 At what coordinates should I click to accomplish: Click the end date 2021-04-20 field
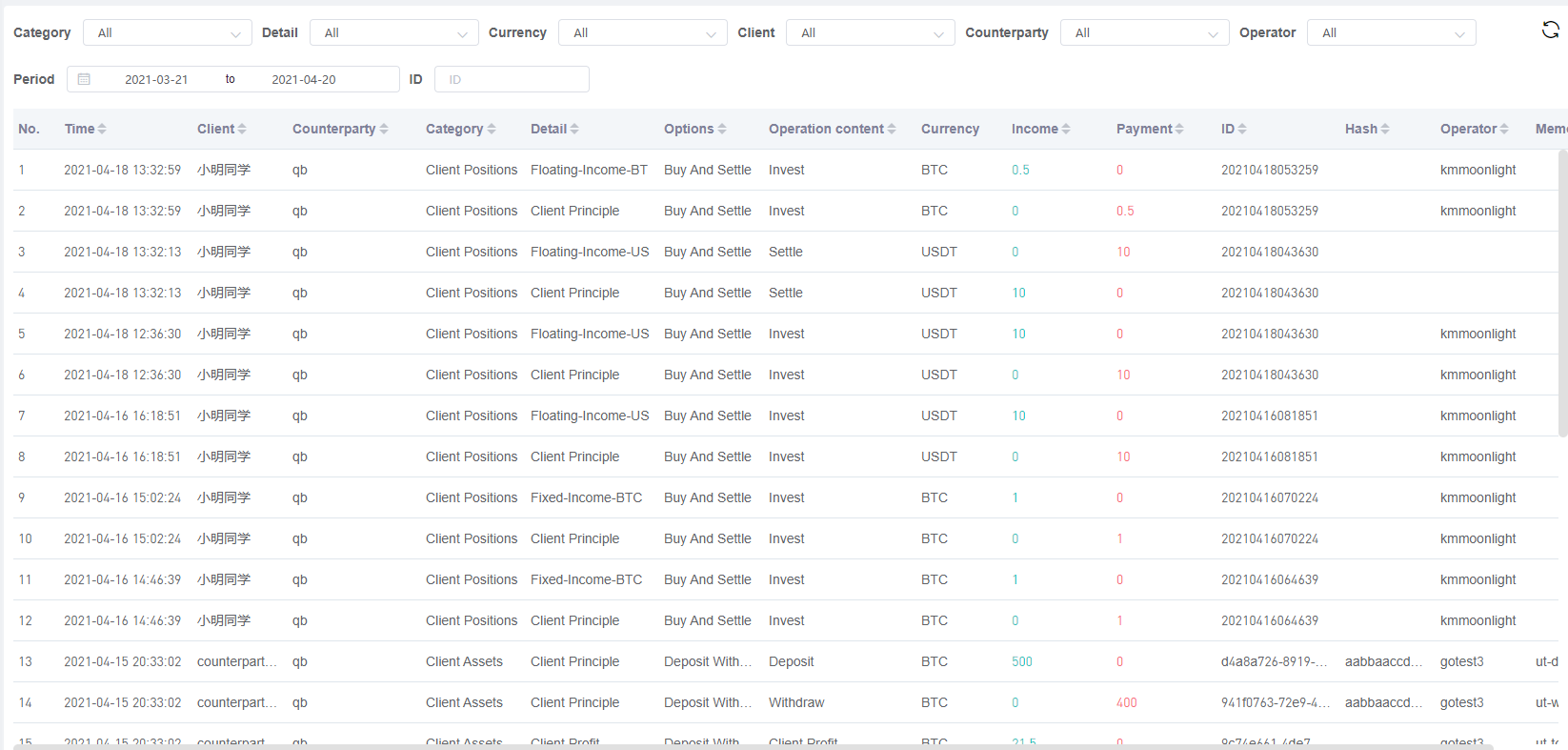point(304,79)
